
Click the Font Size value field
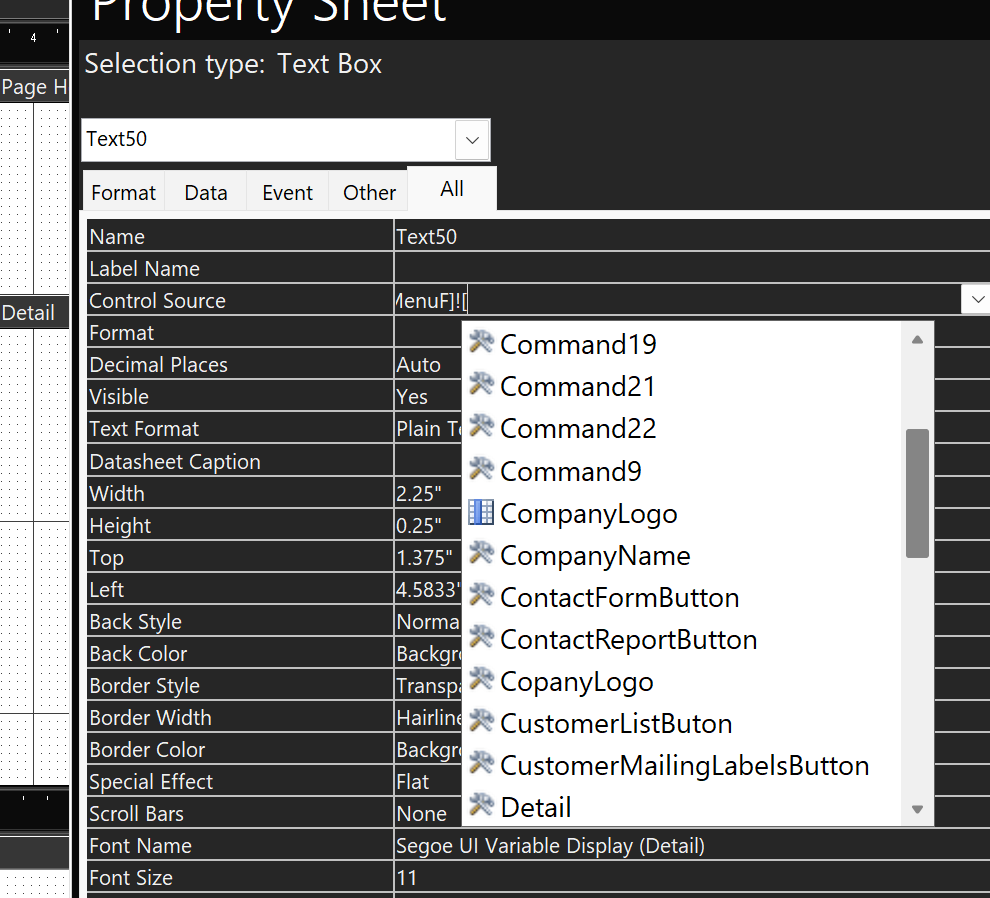(x=690, y=878)
